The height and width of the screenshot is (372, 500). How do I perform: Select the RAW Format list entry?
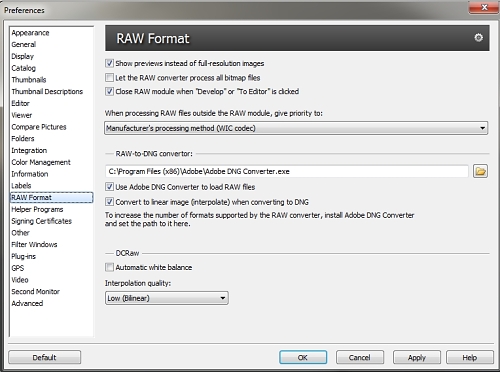pyautogui.click(x=52, y=197)
